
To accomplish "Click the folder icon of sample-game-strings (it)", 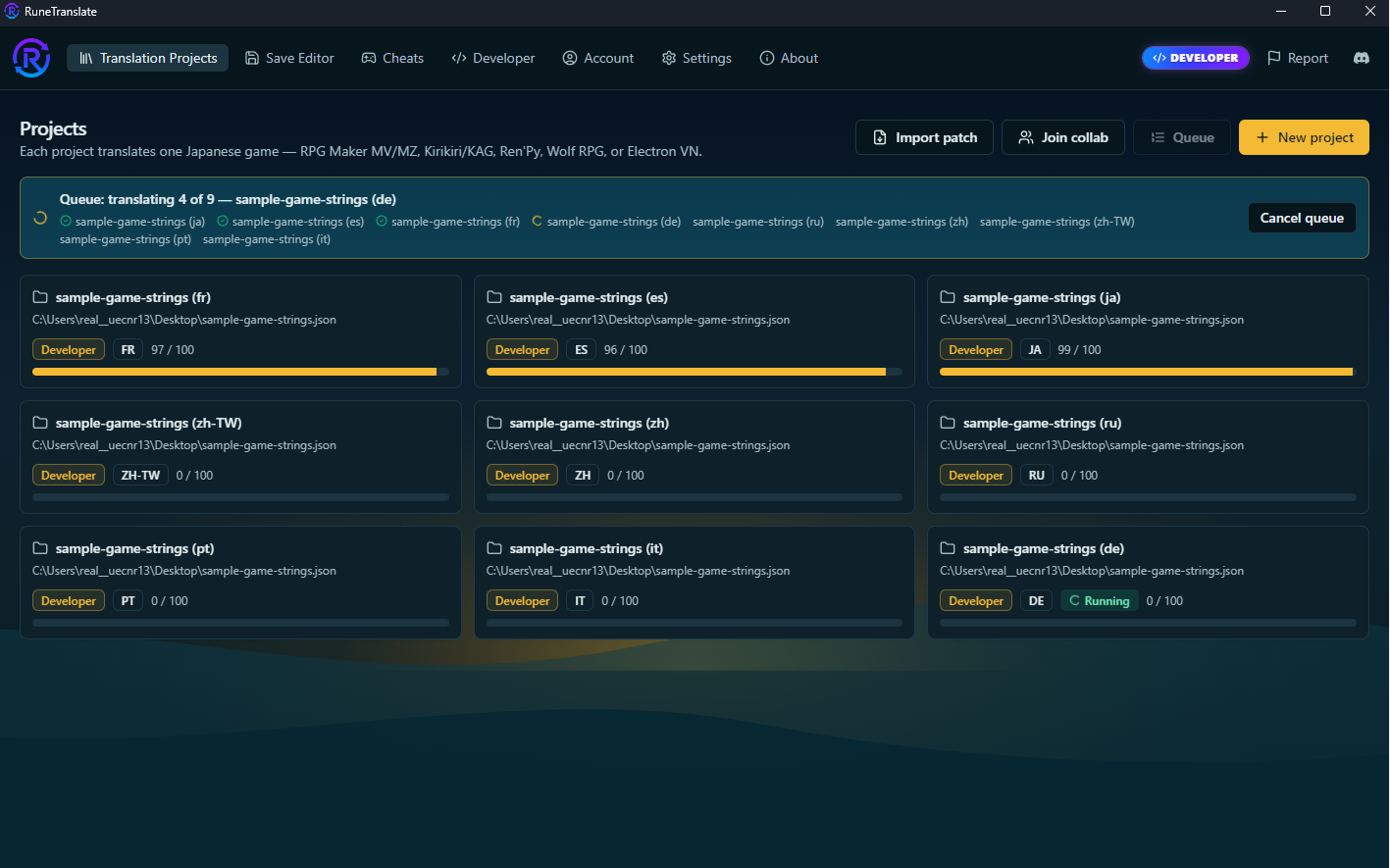I will (x=494, y=548).
